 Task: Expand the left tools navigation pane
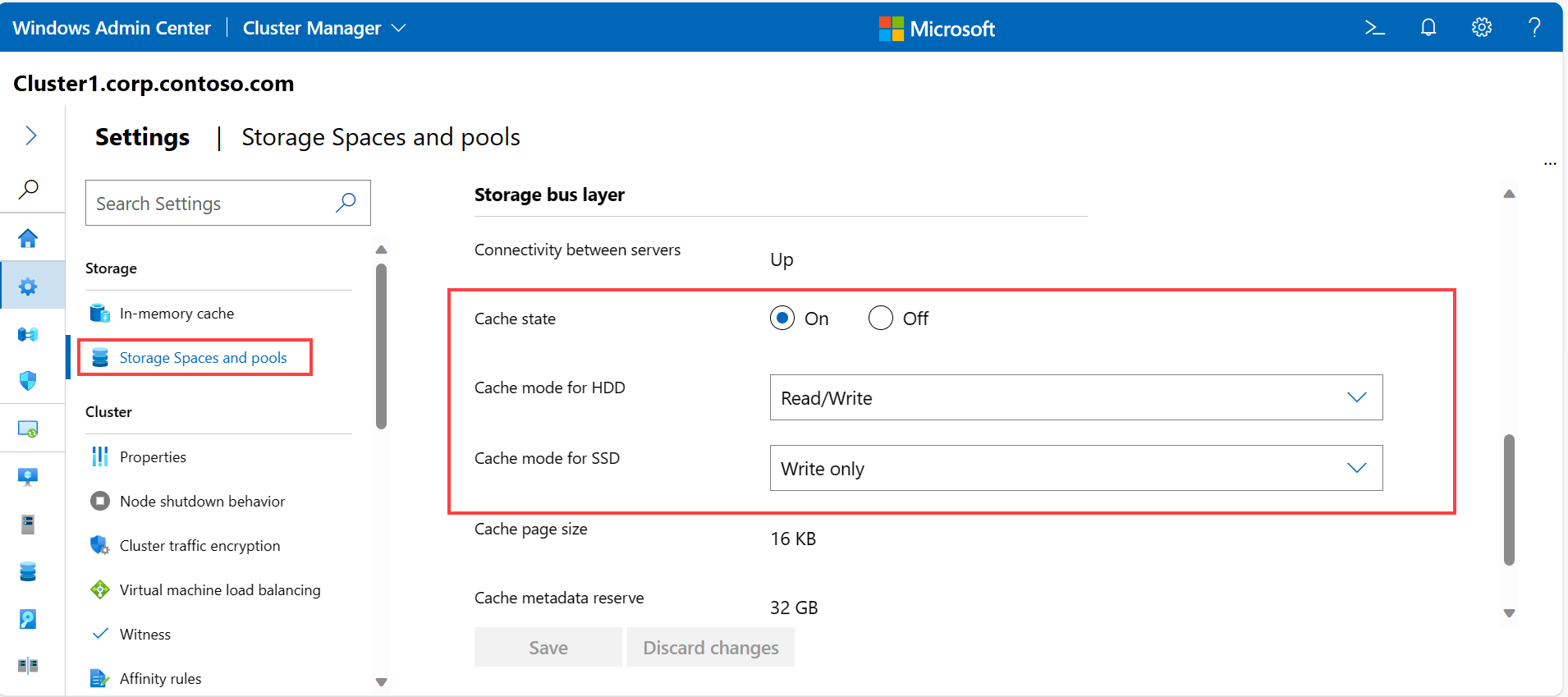(31, 135)
